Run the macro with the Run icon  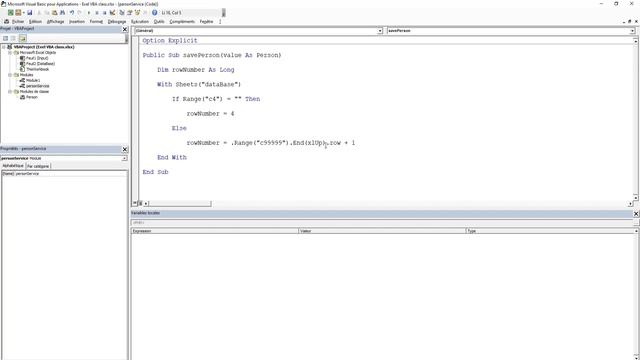[89, 13]
